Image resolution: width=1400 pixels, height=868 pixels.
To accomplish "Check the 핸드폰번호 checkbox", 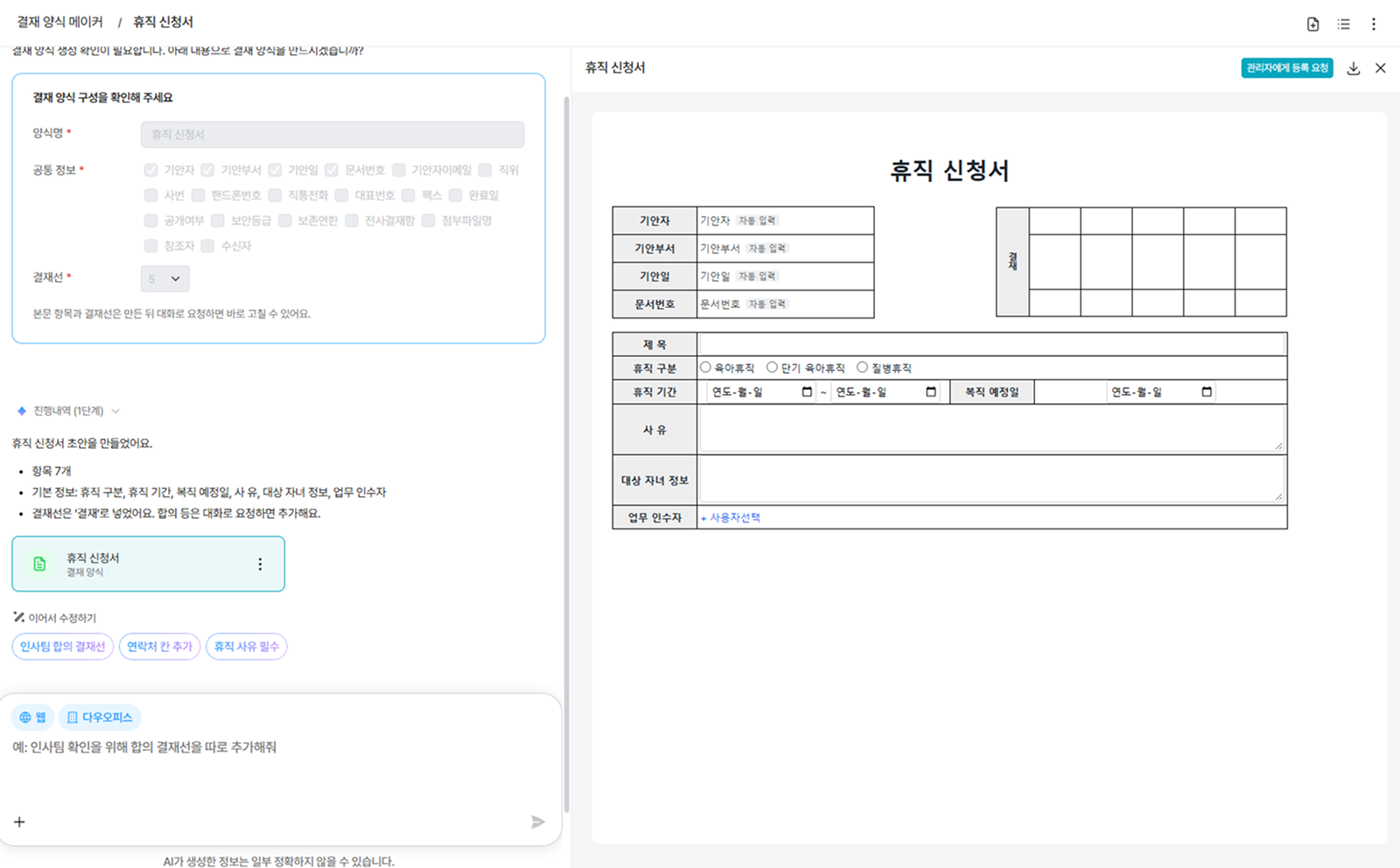I will tap(198, 195).
